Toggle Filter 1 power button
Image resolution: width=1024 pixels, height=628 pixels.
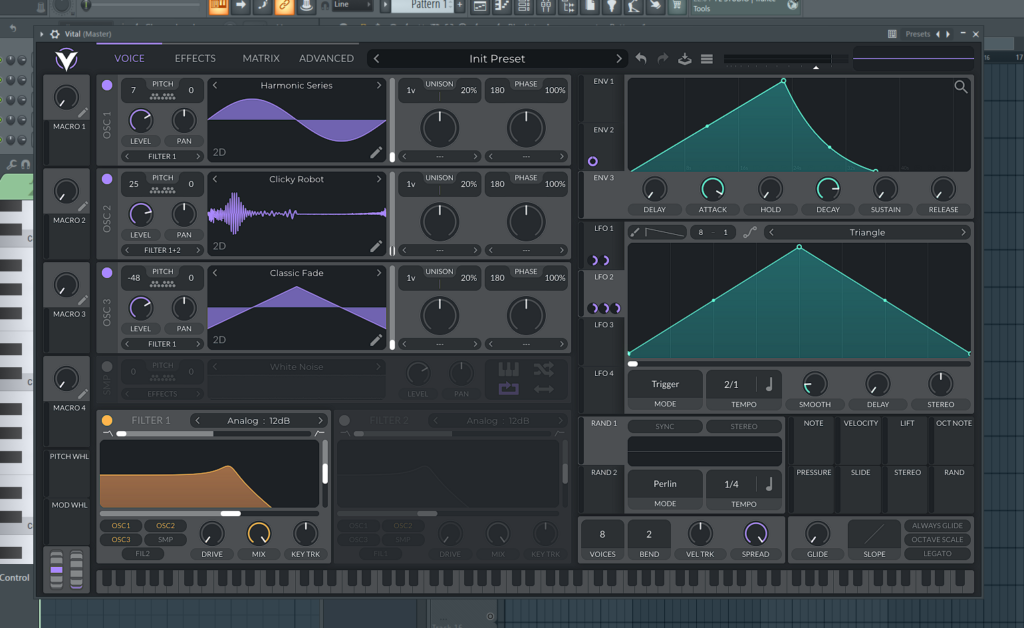107,420
